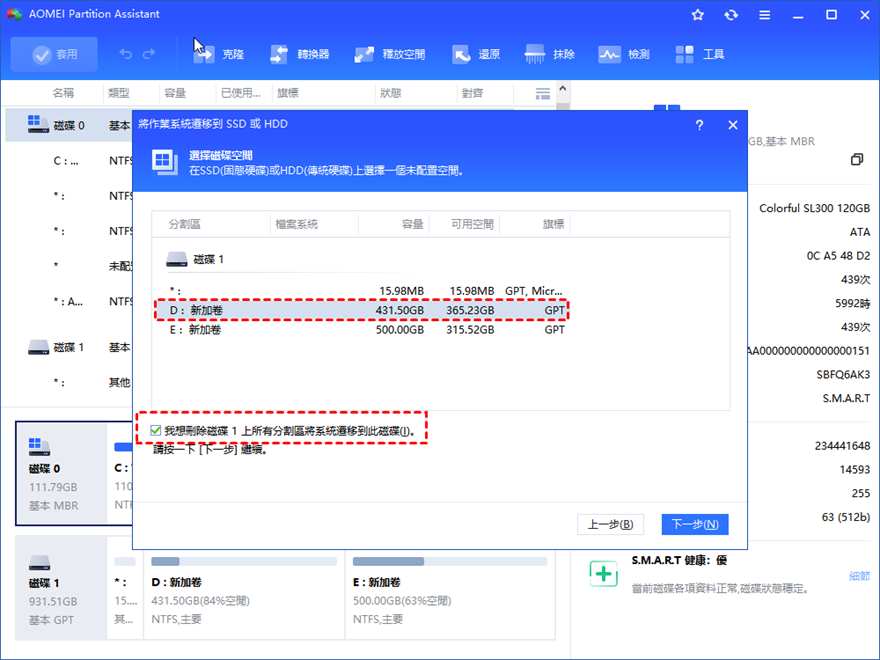Toggle delete all partitions on disk 1 checkbox

tap(155, 430)
